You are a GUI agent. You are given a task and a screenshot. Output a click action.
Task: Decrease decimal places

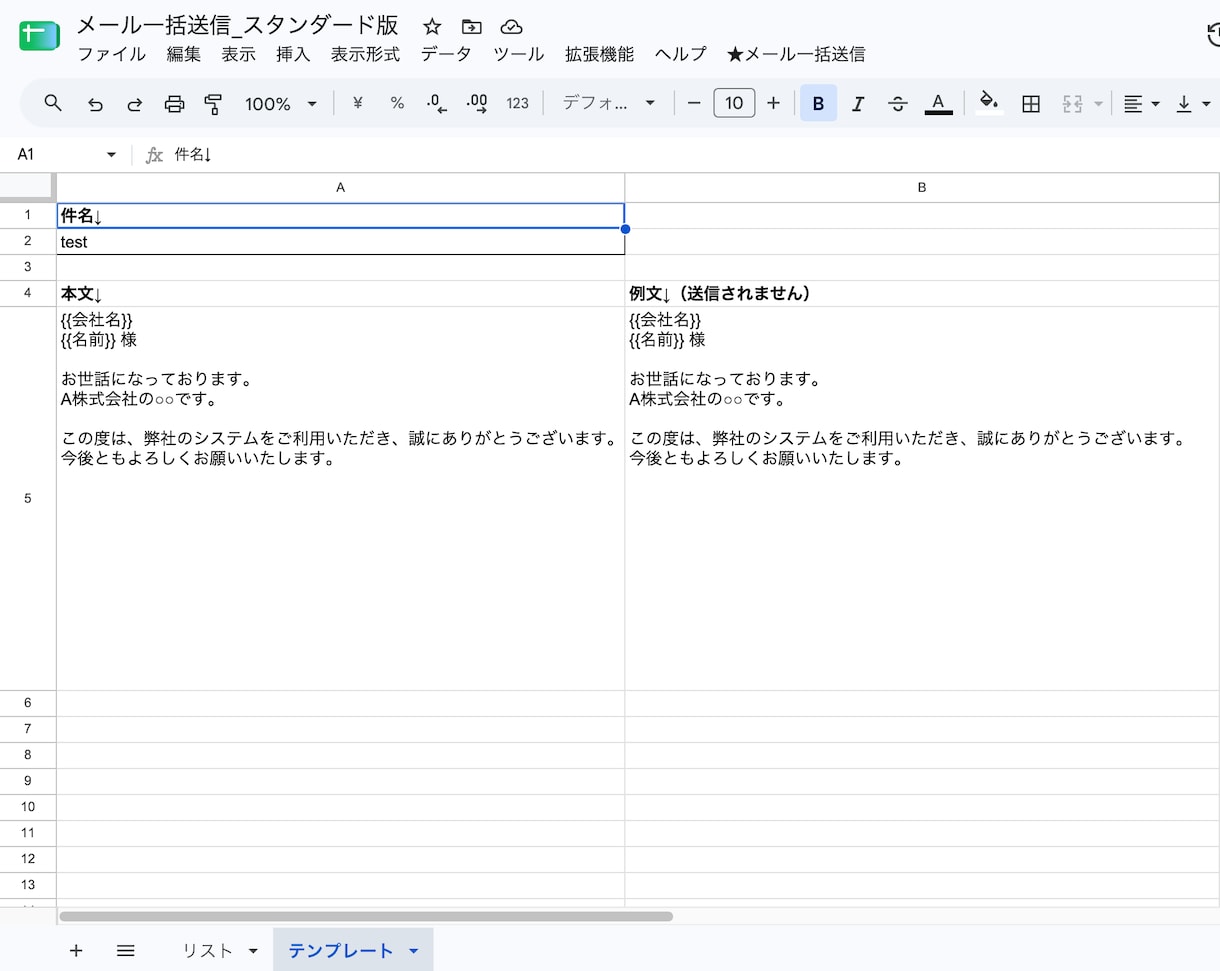(437, 103)
